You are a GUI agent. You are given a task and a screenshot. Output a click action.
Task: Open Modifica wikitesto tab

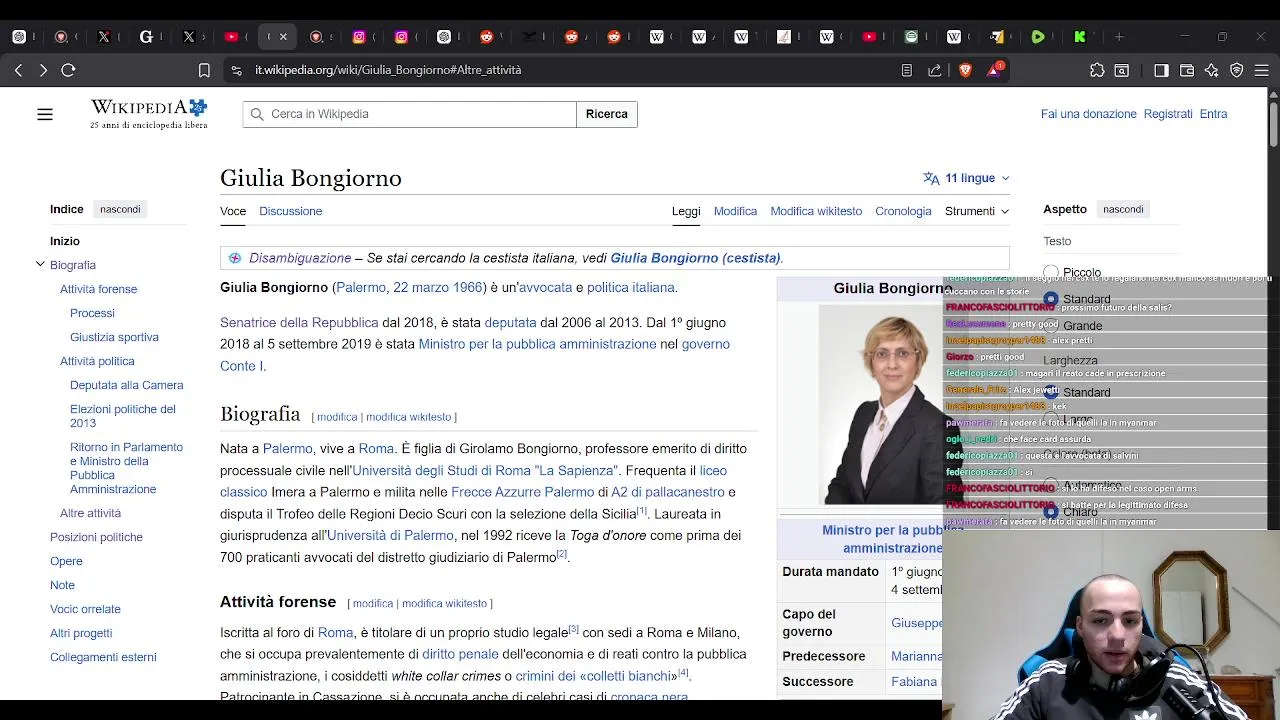coord(816,211)
